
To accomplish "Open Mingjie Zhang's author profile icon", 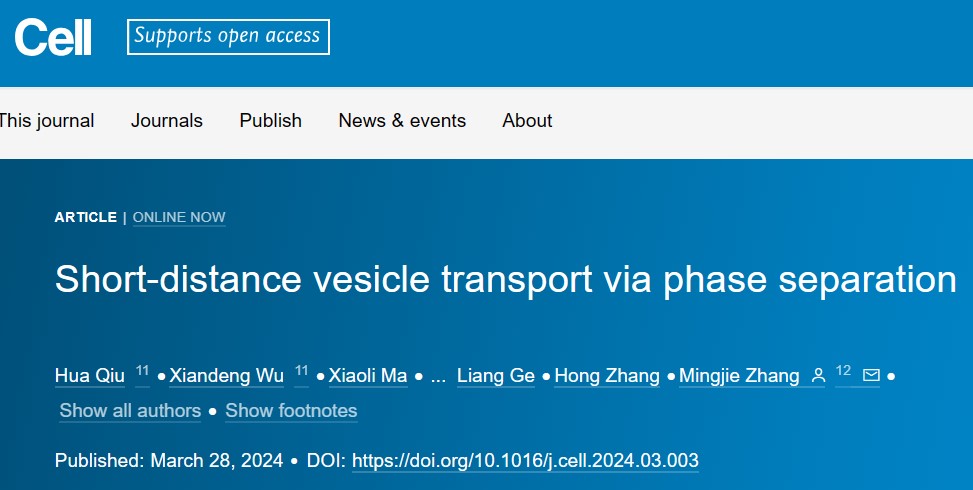I will (x=818, y=375).
